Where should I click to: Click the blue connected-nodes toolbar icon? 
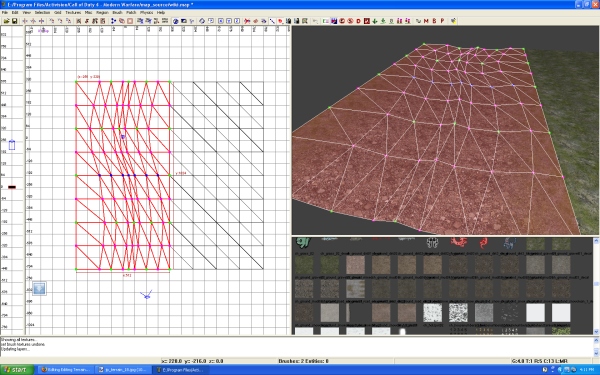pyautogui.click(x=113, y=21)
